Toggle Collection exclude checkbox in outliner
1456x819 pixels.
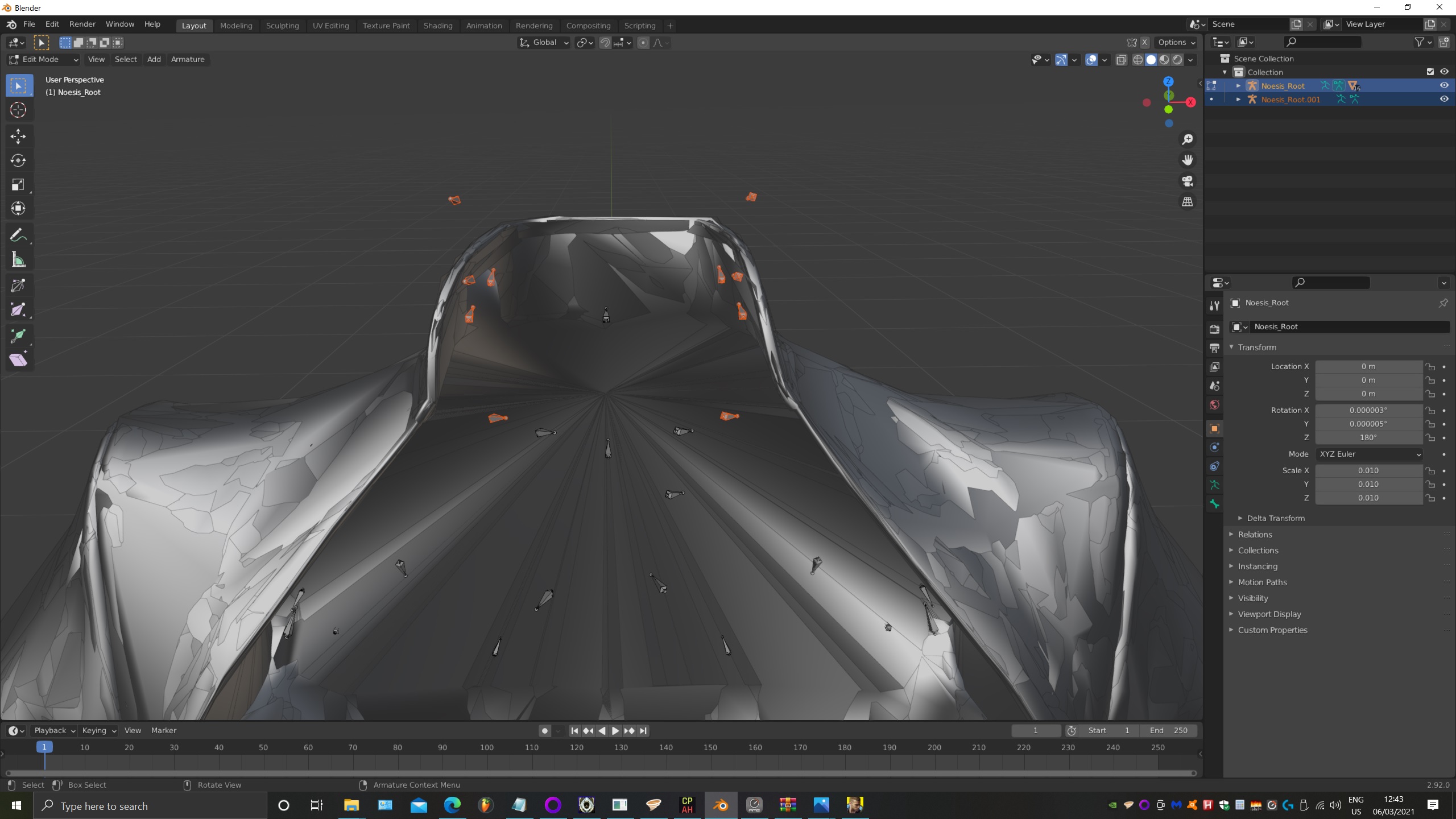[x=1430, y=72]
